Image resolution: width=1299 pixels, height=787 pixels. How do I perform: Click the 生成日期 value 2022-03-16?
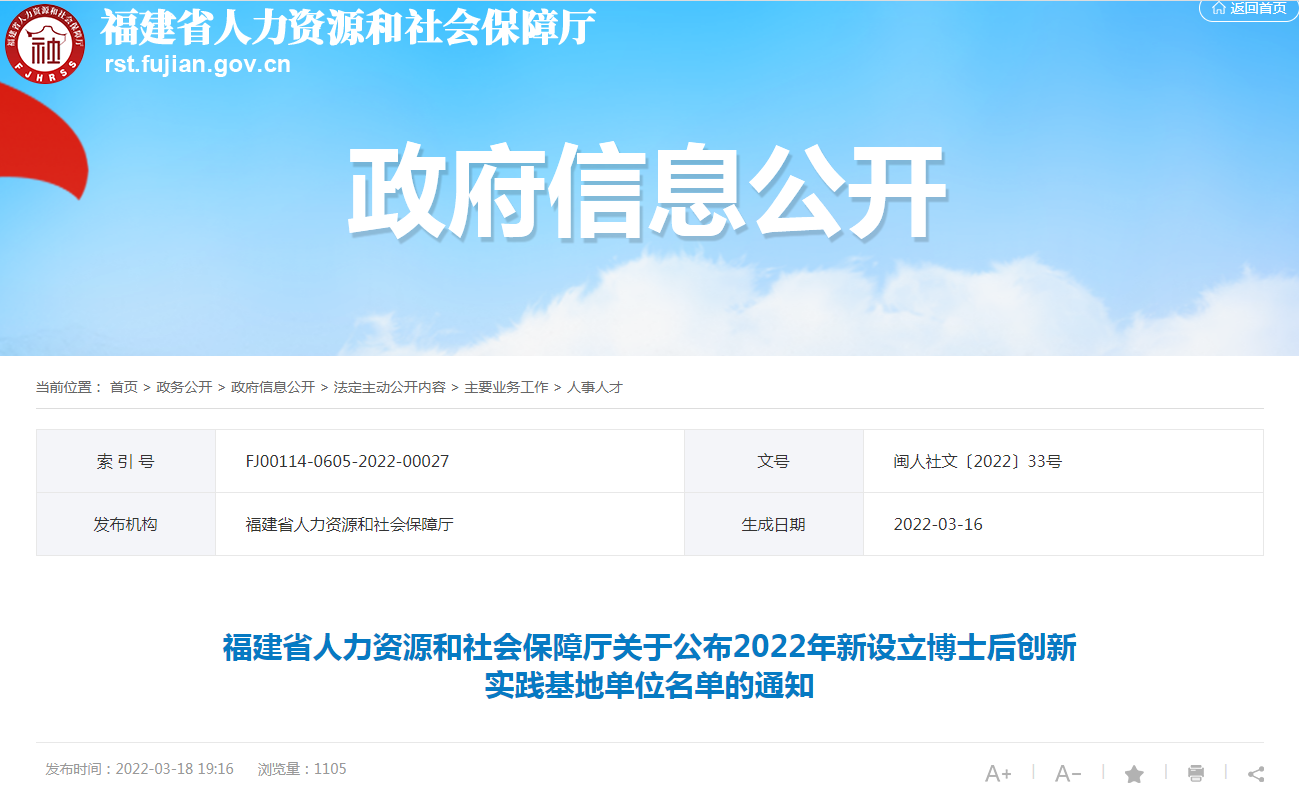[x=937, y=524]
